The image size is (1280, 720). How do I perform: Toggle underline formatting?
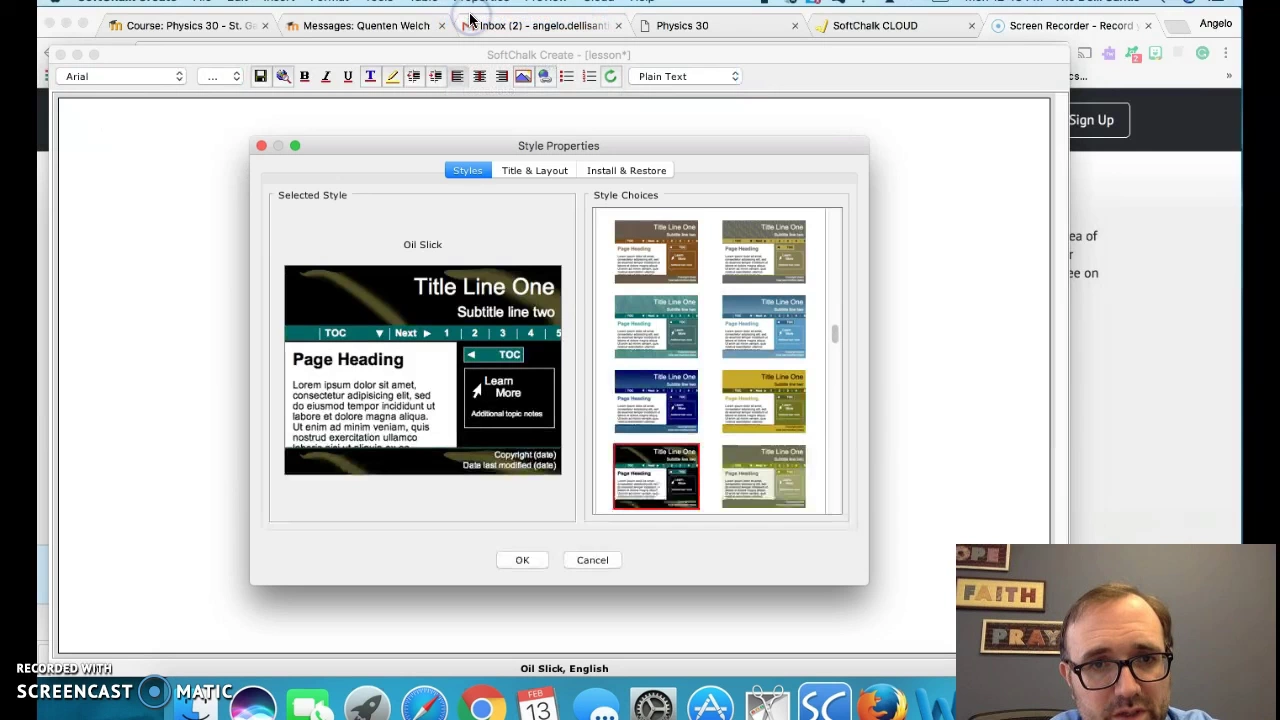[348, 76]
